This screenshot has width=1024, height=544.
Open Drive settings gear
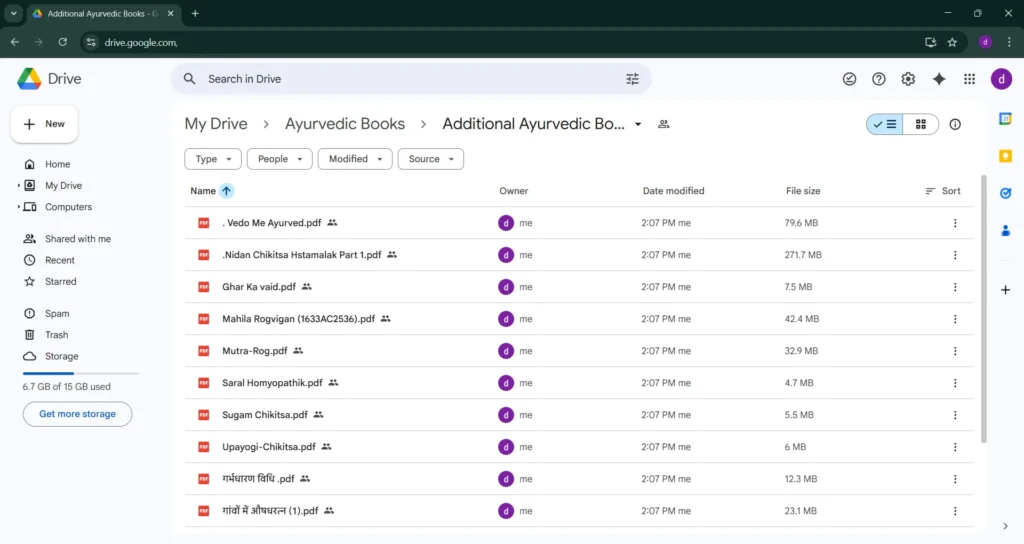point(908,79)
